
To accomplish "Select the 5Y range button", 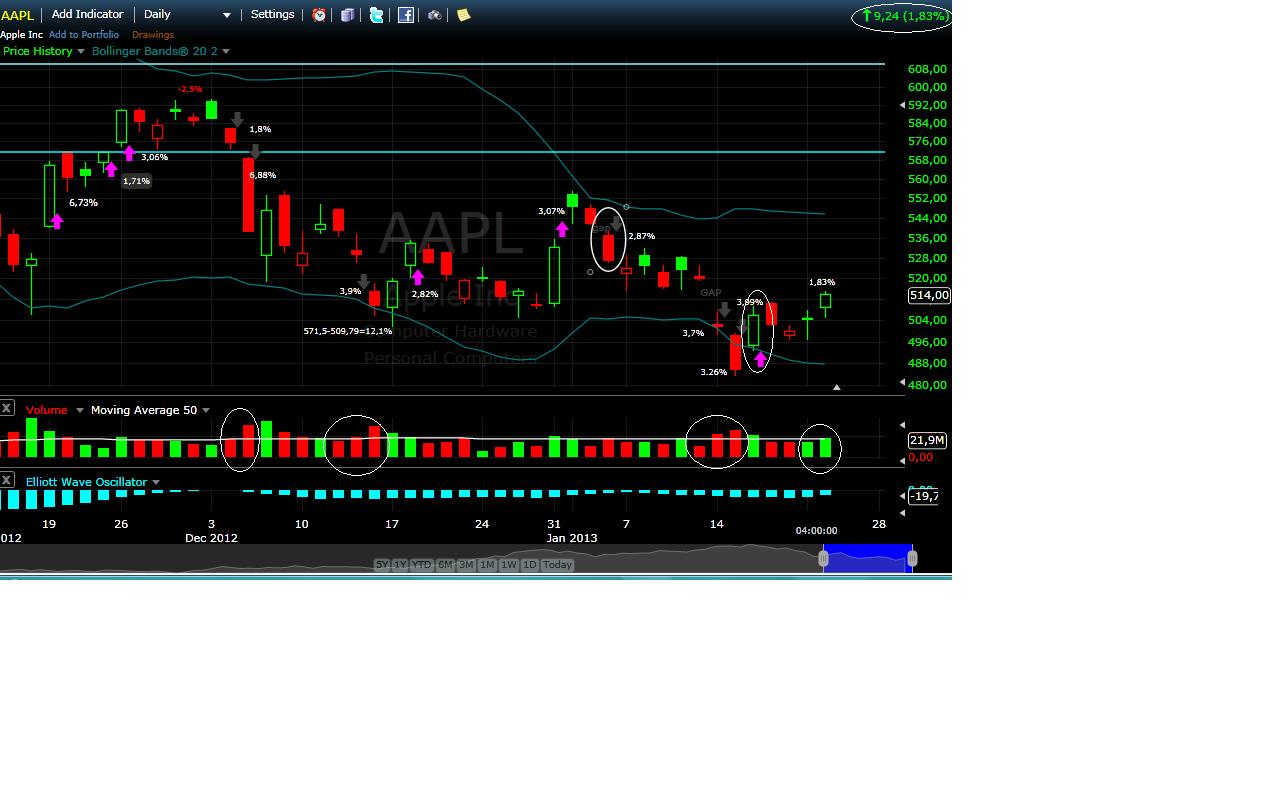I will coord(382,565).
